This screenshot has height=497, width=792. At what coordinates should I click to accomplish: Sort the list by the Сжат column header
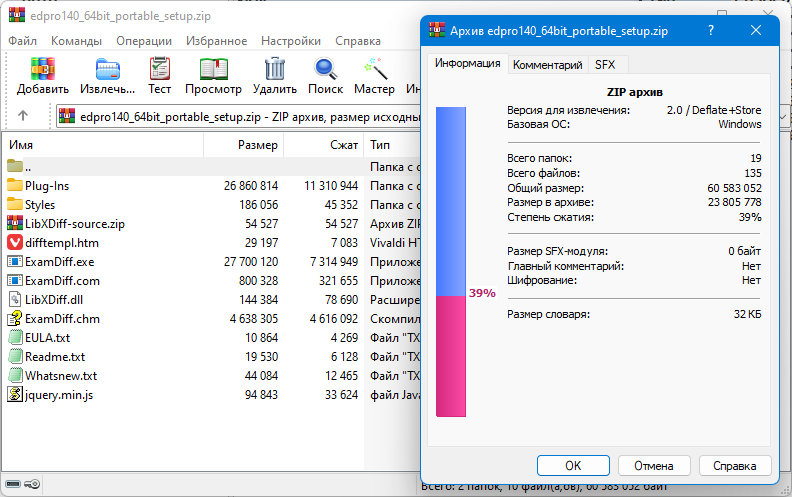(324, 145)
